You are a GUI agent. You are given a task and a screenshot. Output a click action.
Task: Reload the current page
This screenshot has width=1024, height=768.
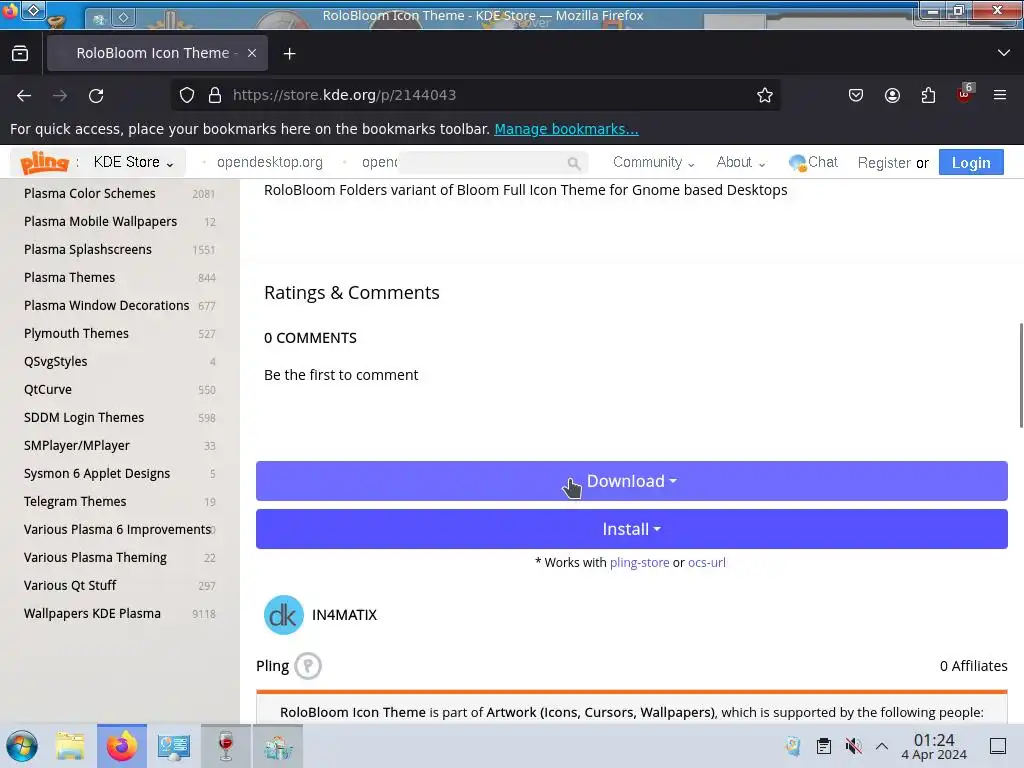coord(96,95)
